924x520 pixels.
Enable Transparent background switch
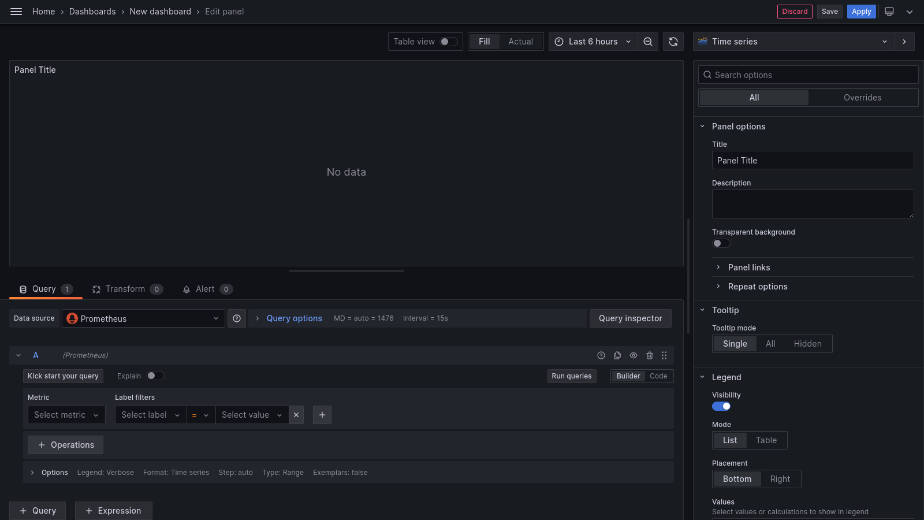tap(721, 243)
